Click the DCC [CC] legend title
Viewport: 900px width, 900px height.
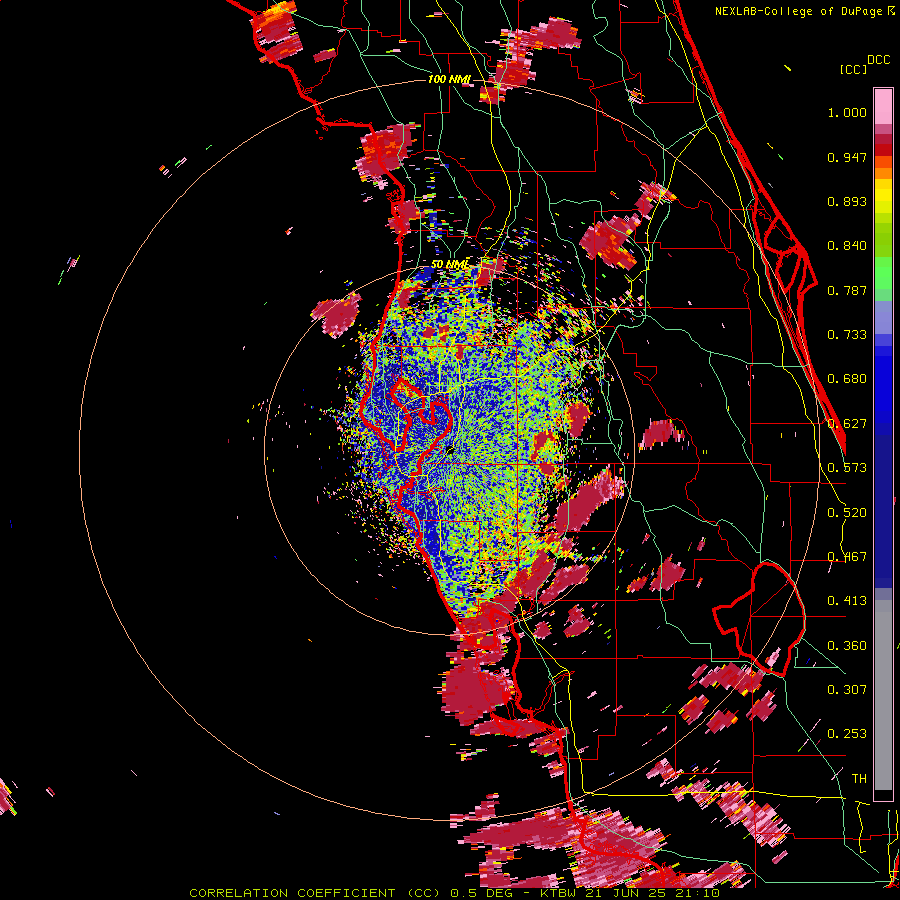tap(864, 65)
